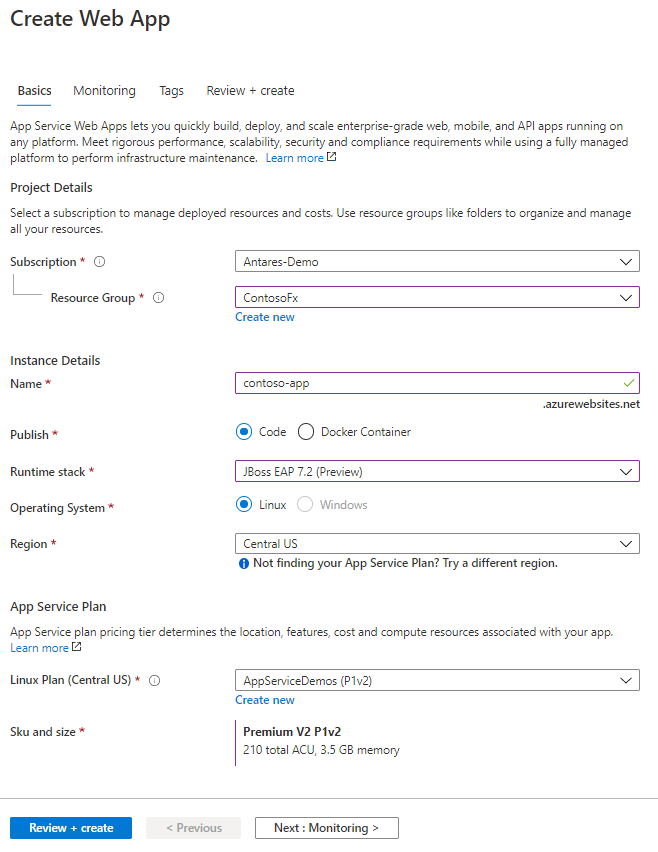
Task: Click the App Service Plan external link icon
Action: click(x=77, y=647)
